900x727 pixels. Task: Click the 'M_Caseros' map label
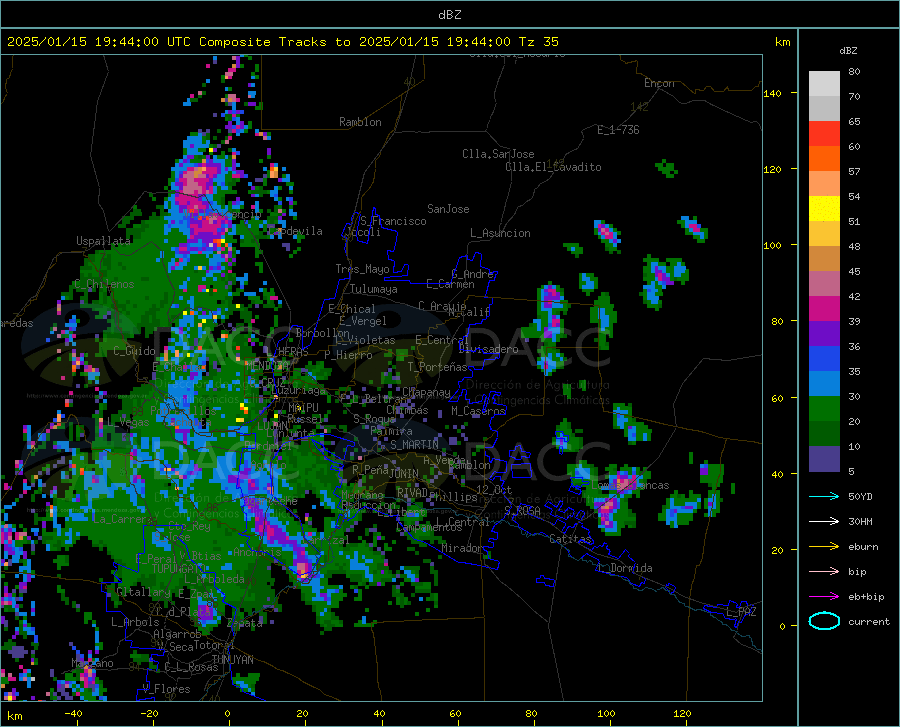point(478,410)
